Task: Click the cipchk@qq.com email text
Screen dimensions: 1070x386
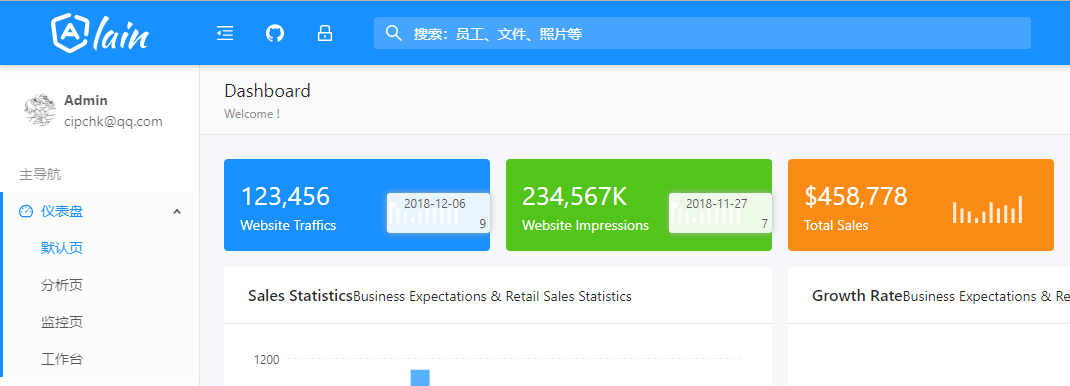Action: pos(113,122)
